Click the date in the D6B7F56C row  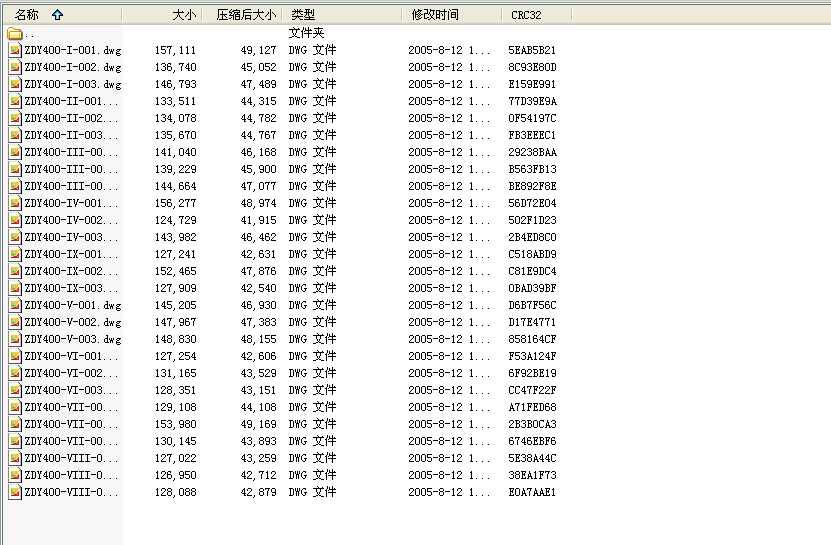point(449,305)
